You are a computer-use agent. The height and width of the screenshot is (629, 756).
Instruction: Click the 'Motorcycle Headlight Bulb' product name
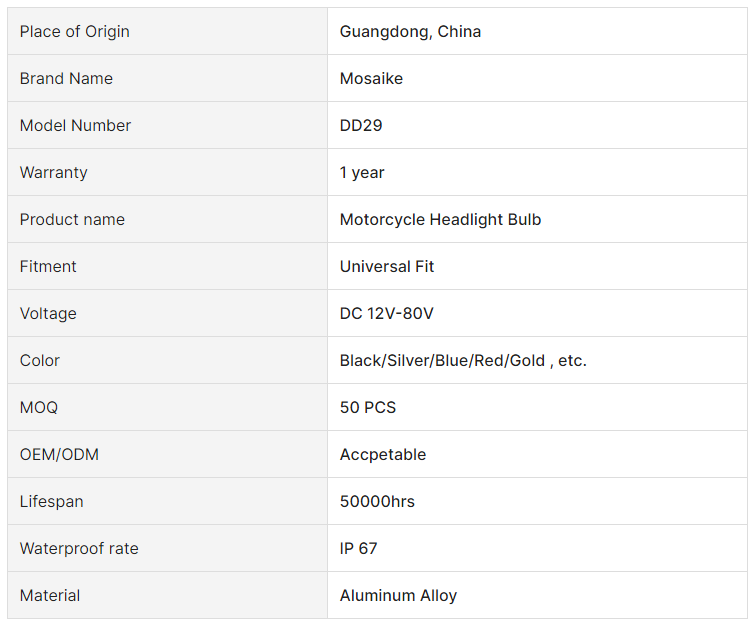440,219
